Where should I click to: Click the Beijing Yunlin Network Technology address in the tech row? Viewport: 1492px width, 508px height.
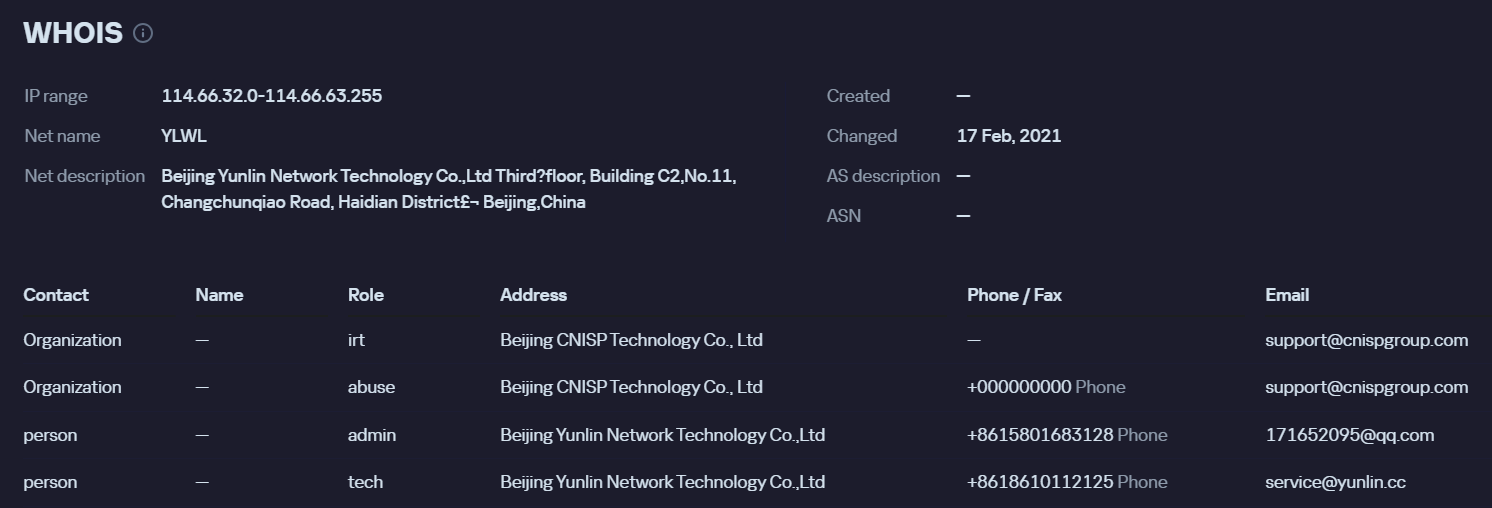(x=662, y=482)
